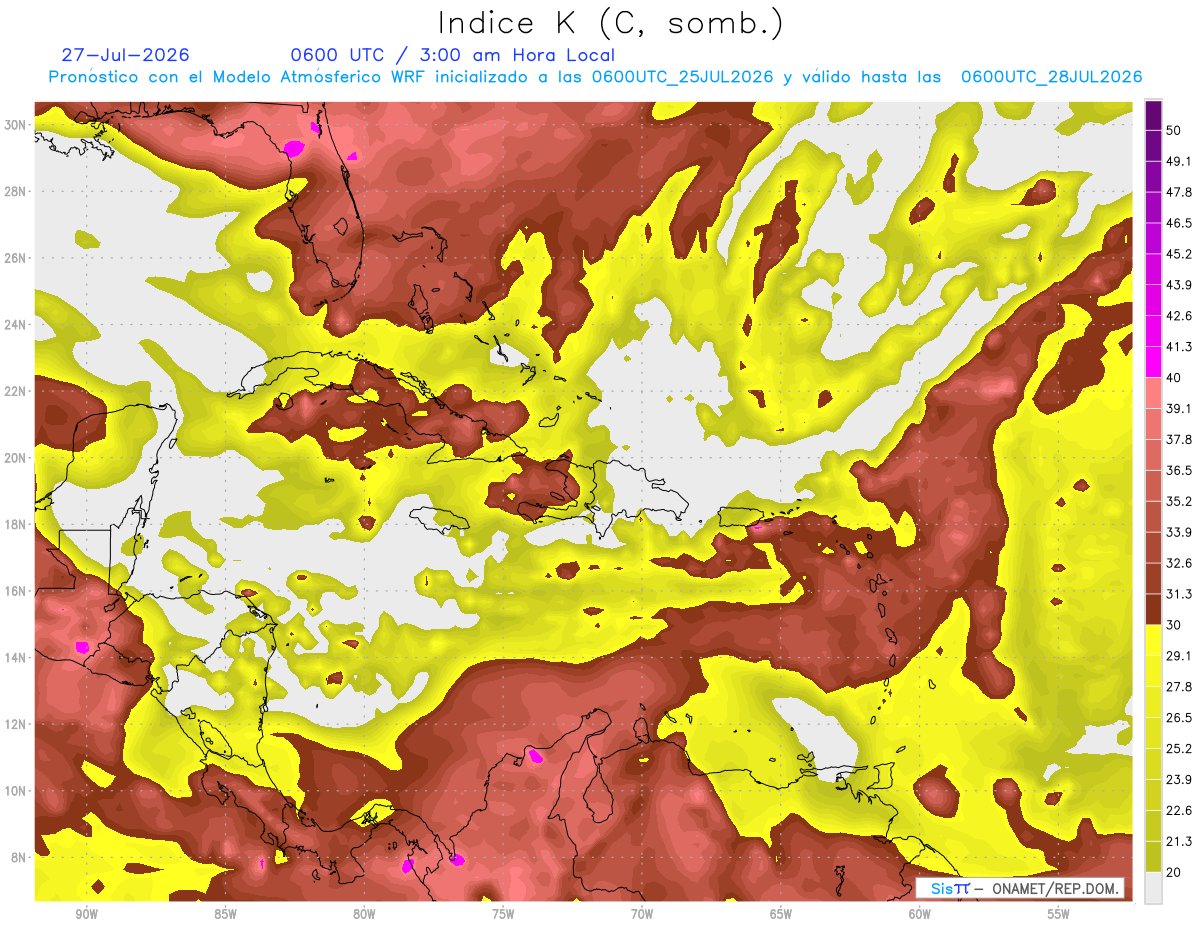
Task: Click the colorbar value 37.8
Action: (1179, 439)
